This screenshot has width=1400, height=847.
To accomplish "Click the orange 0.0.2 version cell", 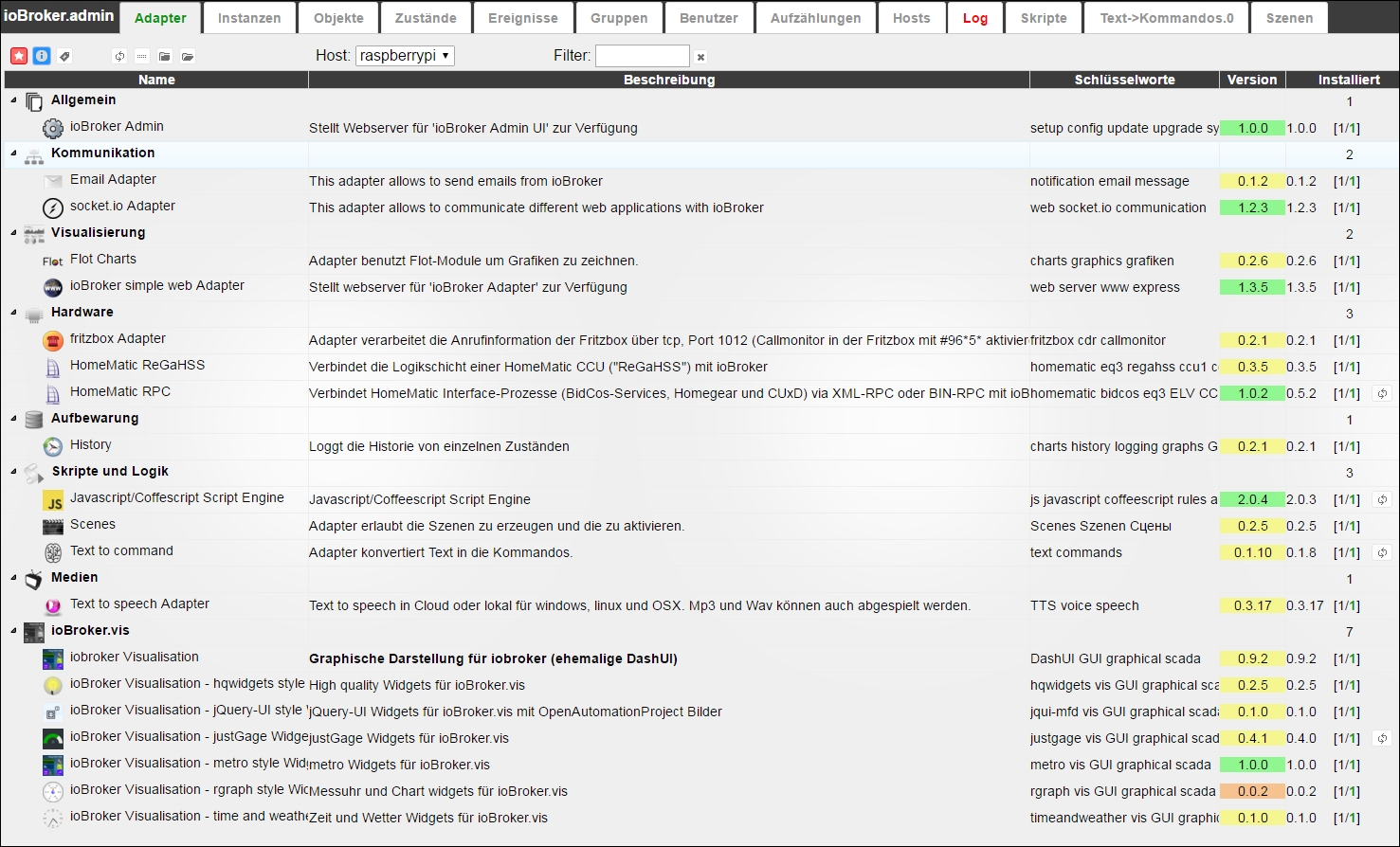I will (1252, 791).
